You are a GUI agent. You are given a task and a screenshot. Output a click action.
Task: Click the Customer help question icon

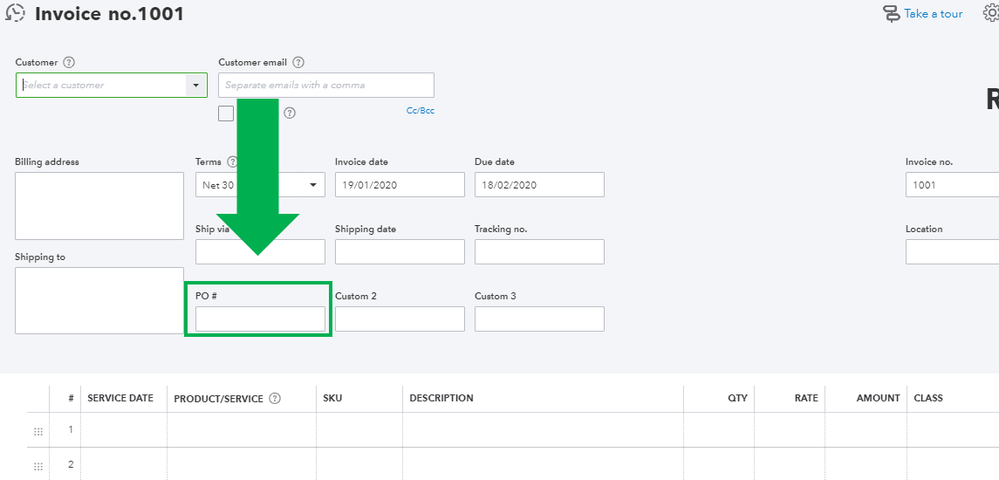(69, 62)
